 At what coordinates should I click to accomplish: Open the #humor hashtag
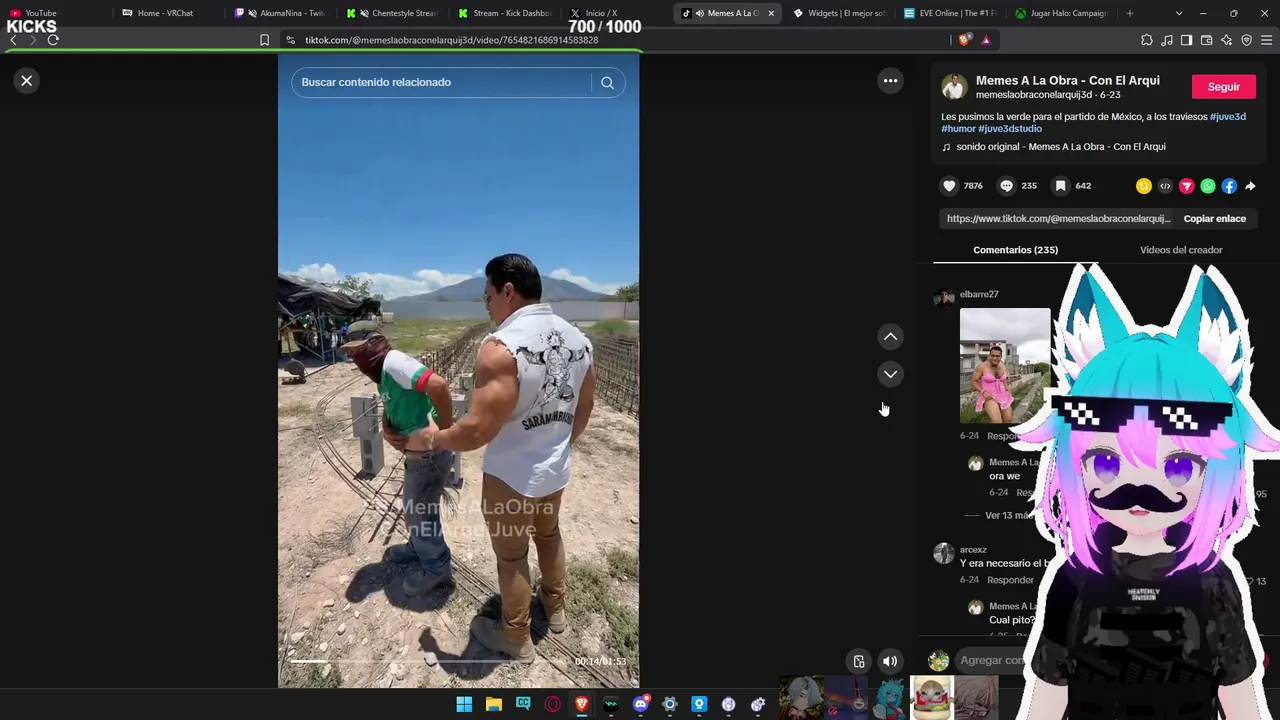pos(958,129)
